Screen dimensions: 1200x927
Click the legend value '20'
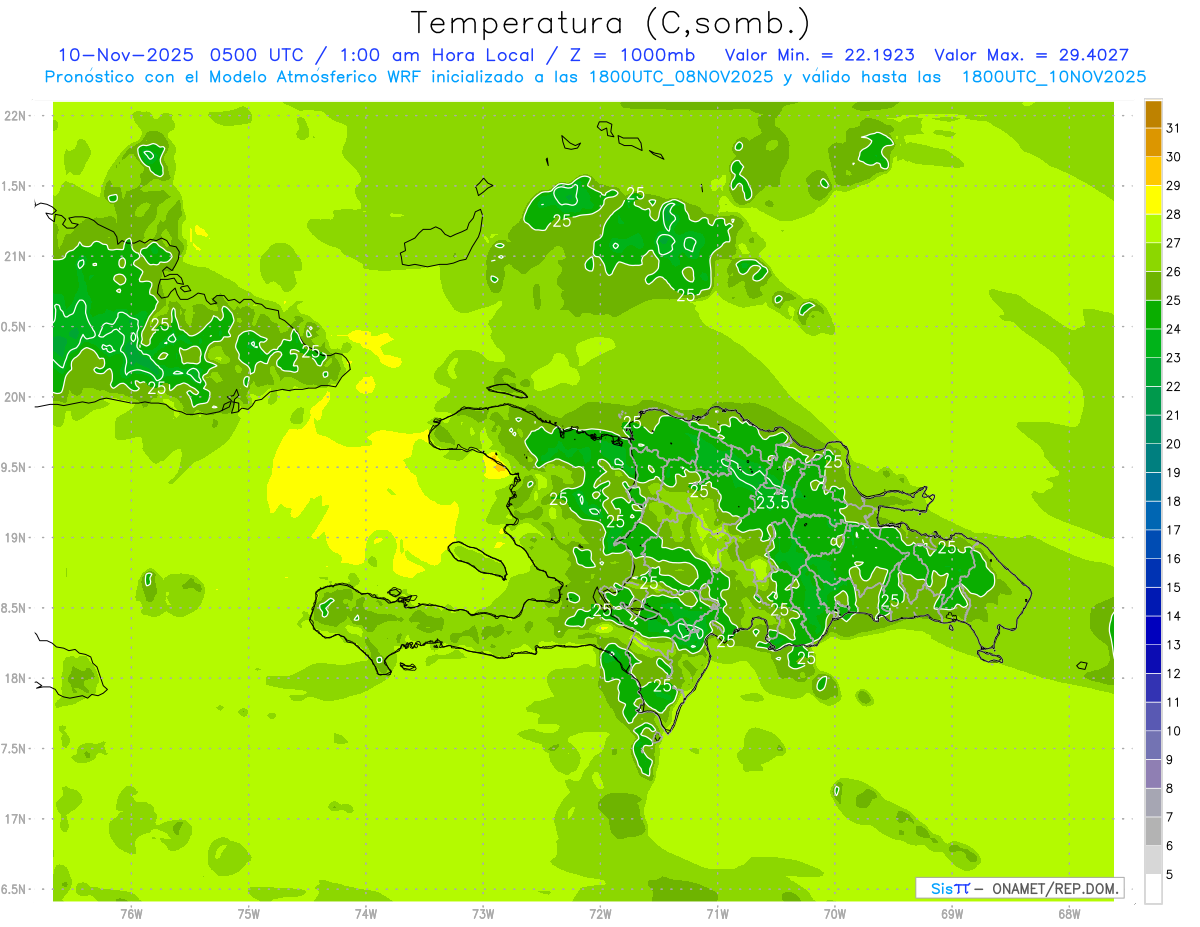pos(1174,444)
